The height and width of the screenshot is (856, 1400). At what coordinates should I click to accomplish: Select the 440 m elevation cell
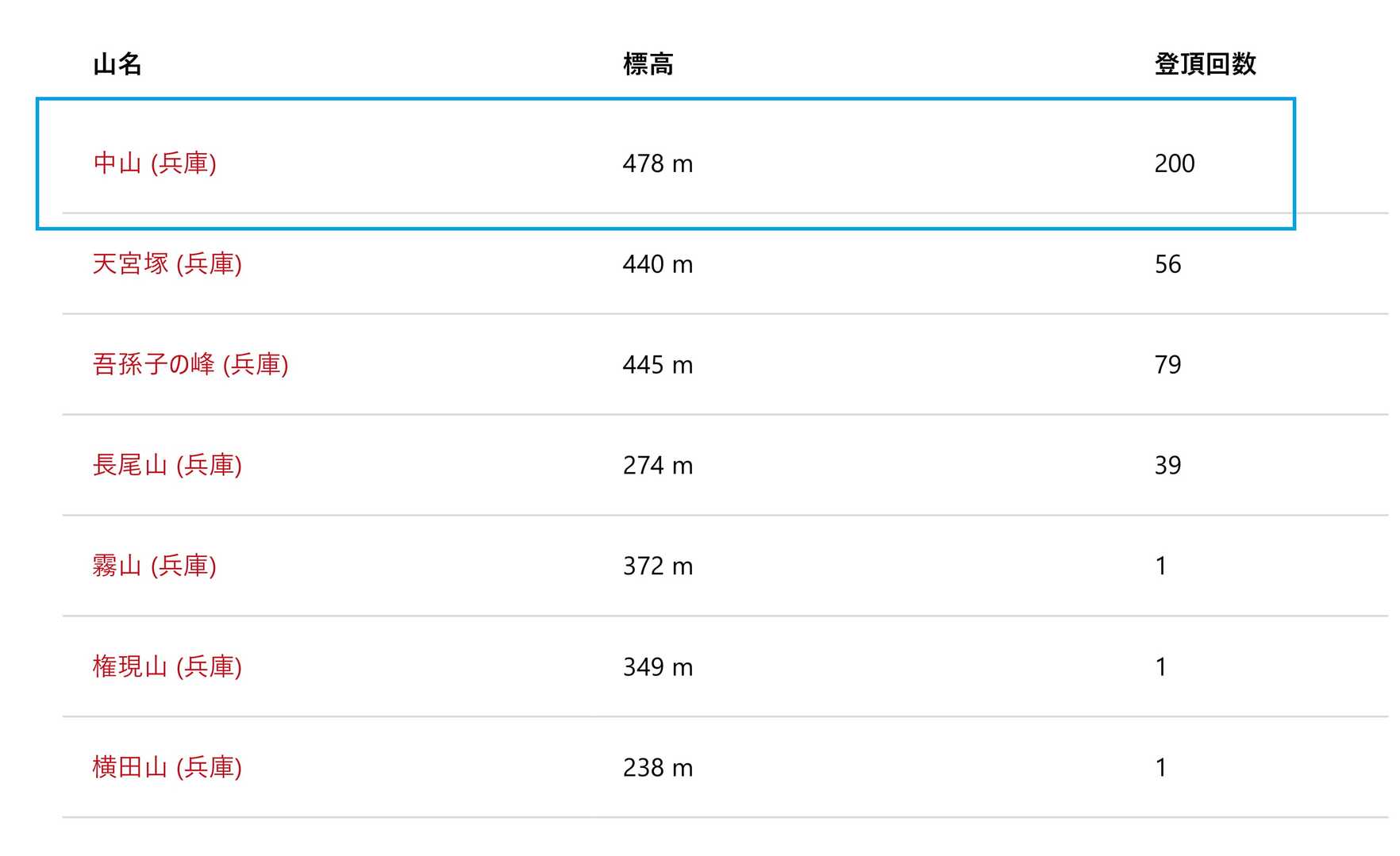(x=658, y=265)
